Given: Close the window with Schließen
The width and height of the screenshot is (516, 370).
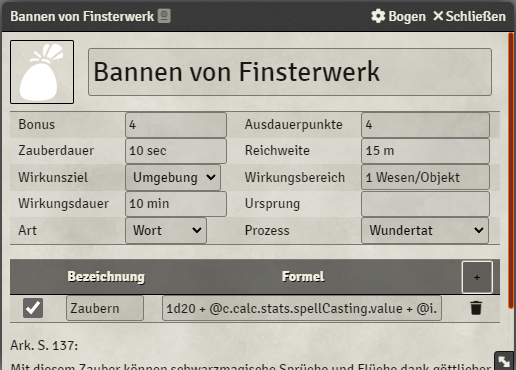Looking at the screenshot, I should pyautogui.click(x=470, y=16).
